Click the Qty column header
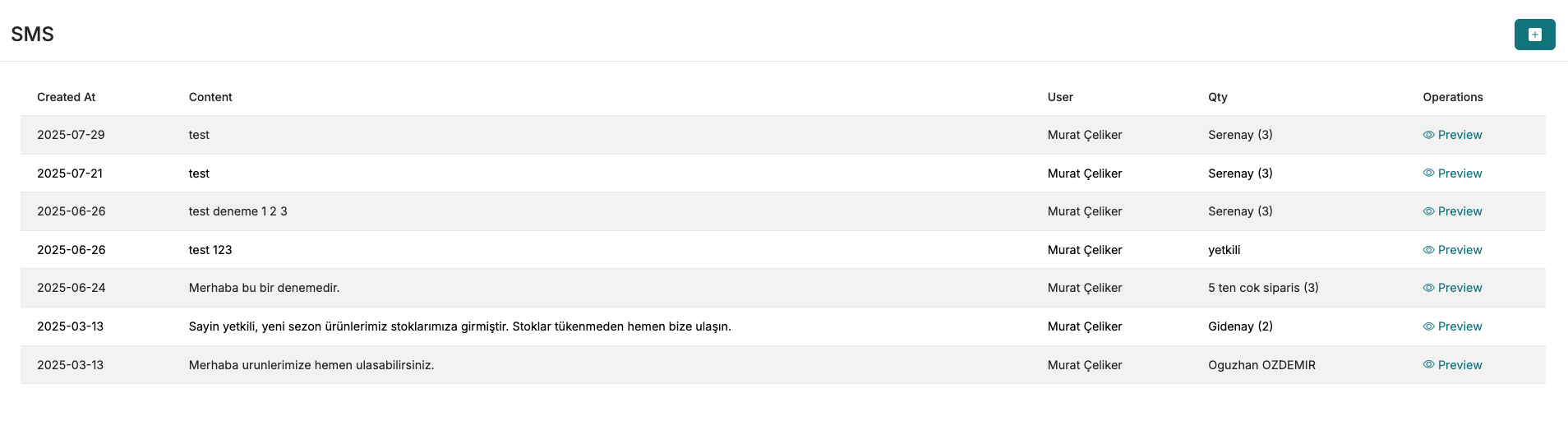Screen dimensions: 1568x435 [1217, 97]
